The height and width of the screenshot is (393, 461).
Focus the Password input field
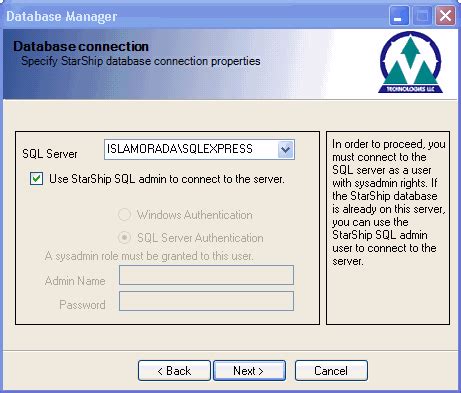(206, 301)
